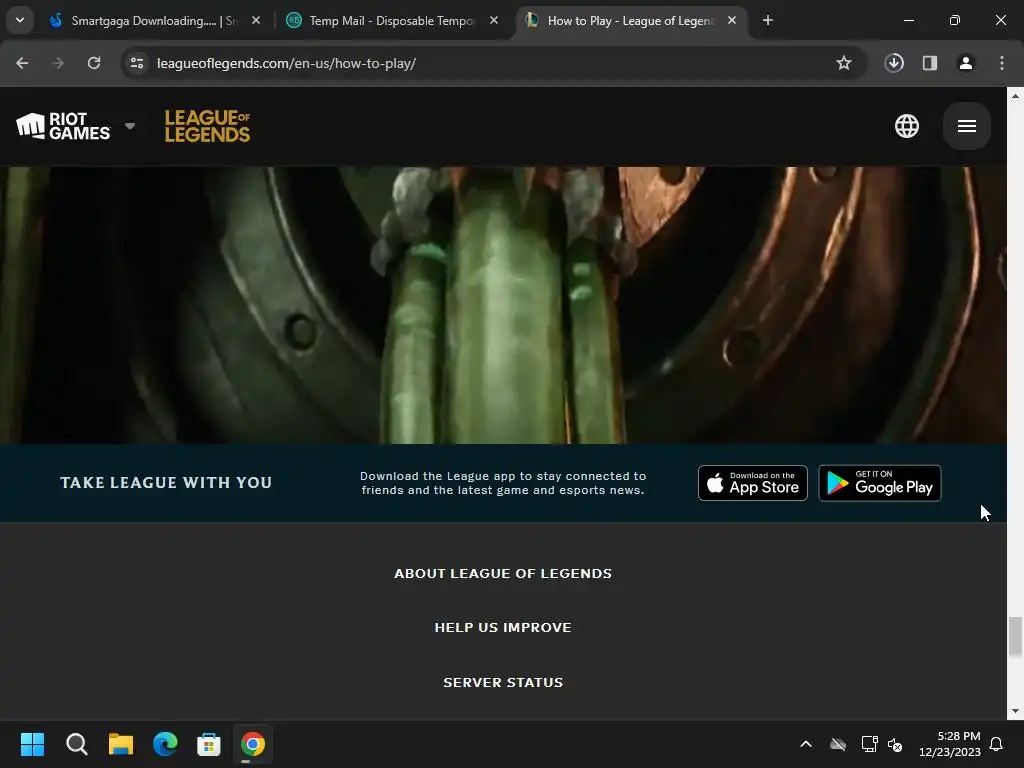
Task: Close the How to Play tab
Action: (x=732, y=21)
